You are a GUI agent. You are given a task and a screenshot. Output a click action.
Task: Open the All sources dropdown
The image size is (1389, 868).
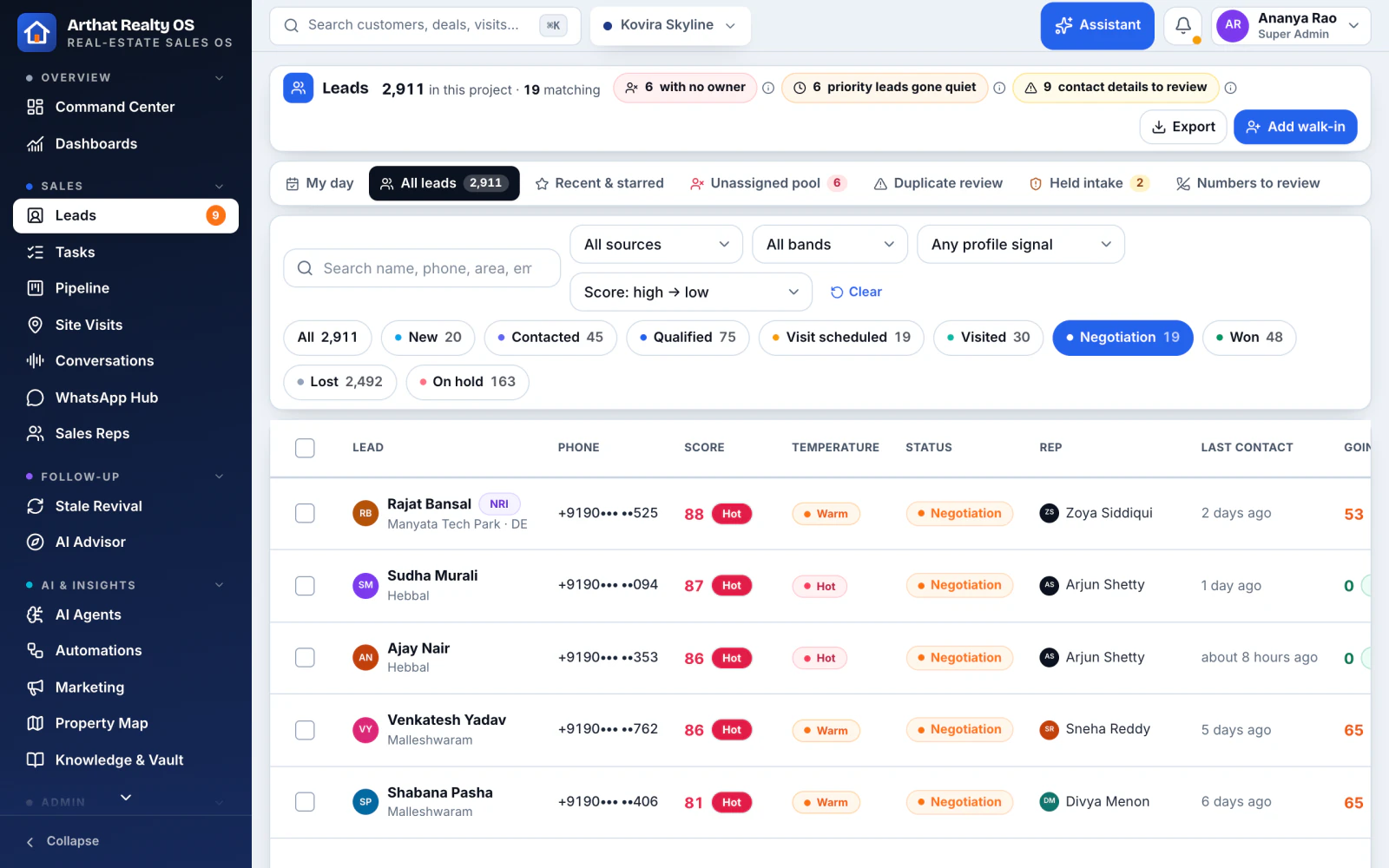pyautogui.click(x=656, y=245)
